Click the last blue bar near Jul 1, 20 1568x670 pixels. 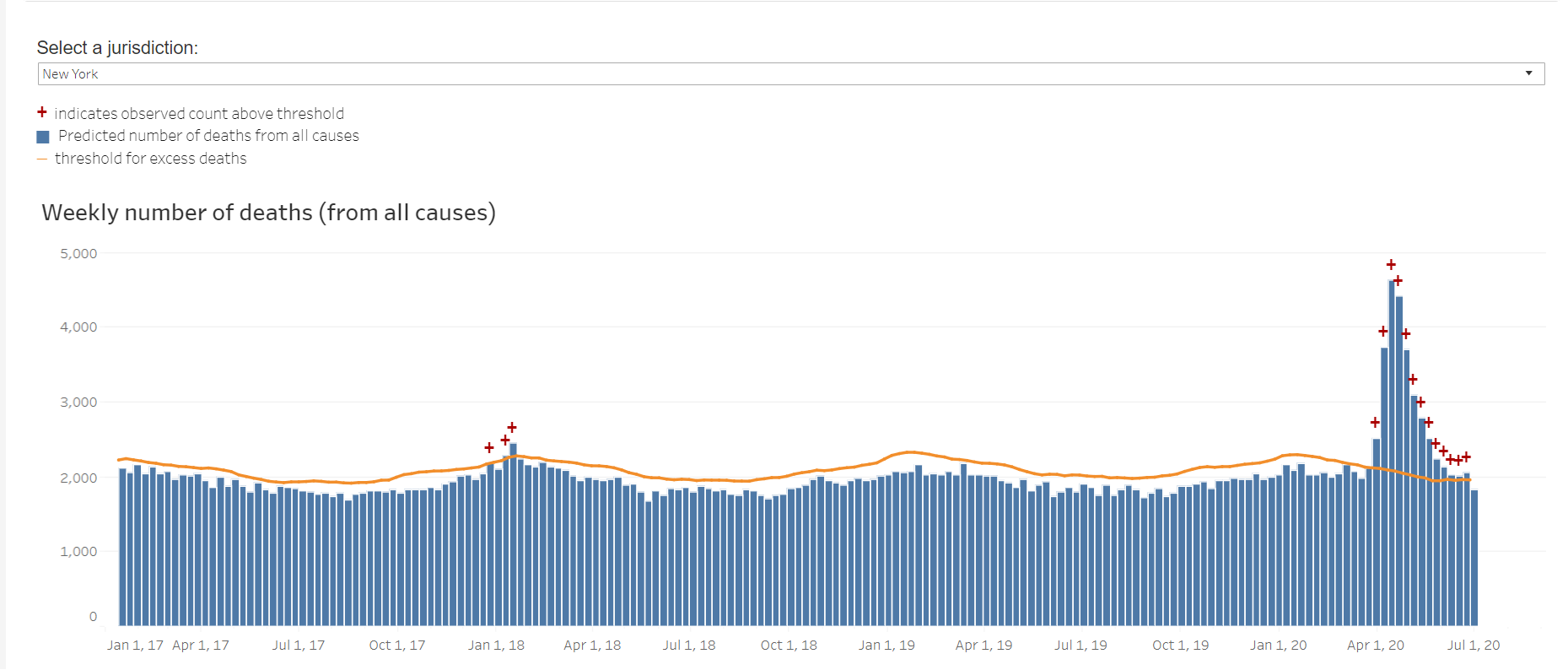point(1474,558)
